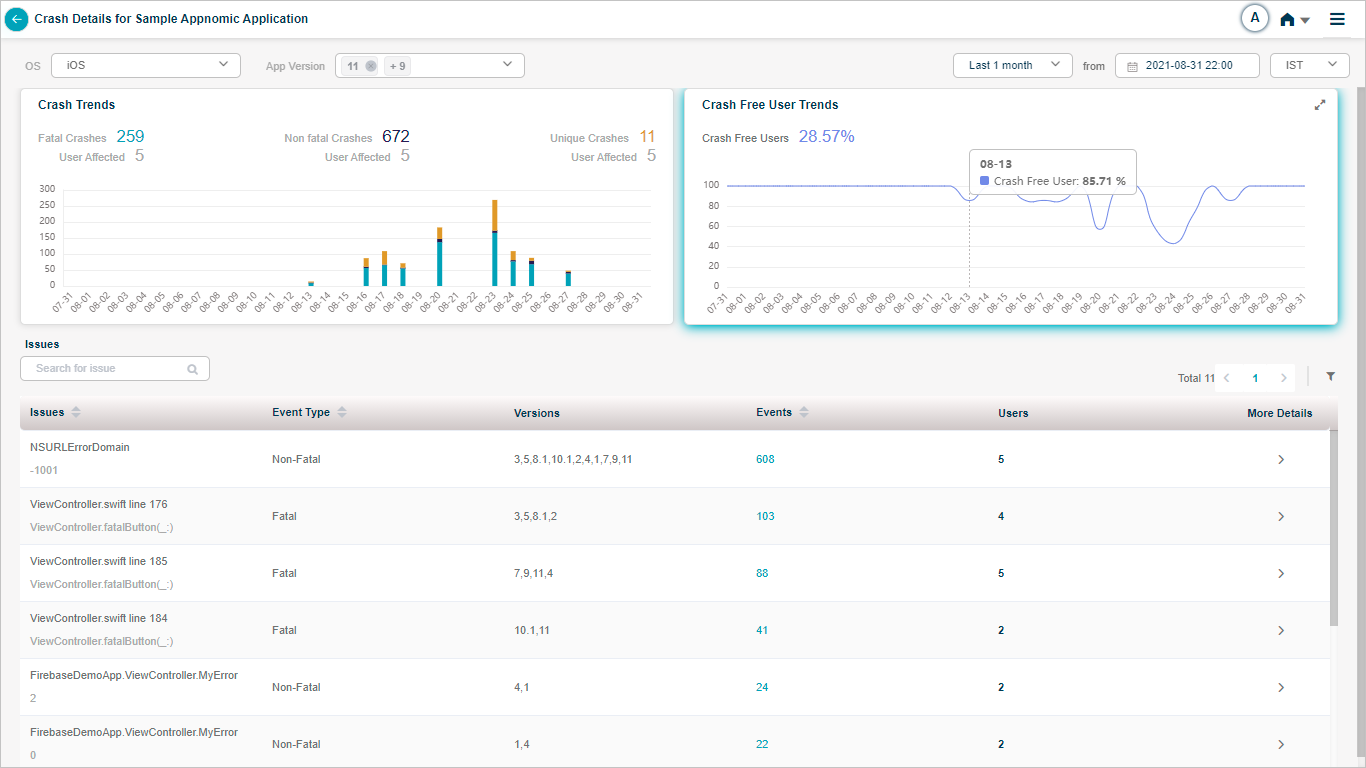Click the More Details column header
The height and width of the screenshot is (768, 1366).
coord(1279,413)
